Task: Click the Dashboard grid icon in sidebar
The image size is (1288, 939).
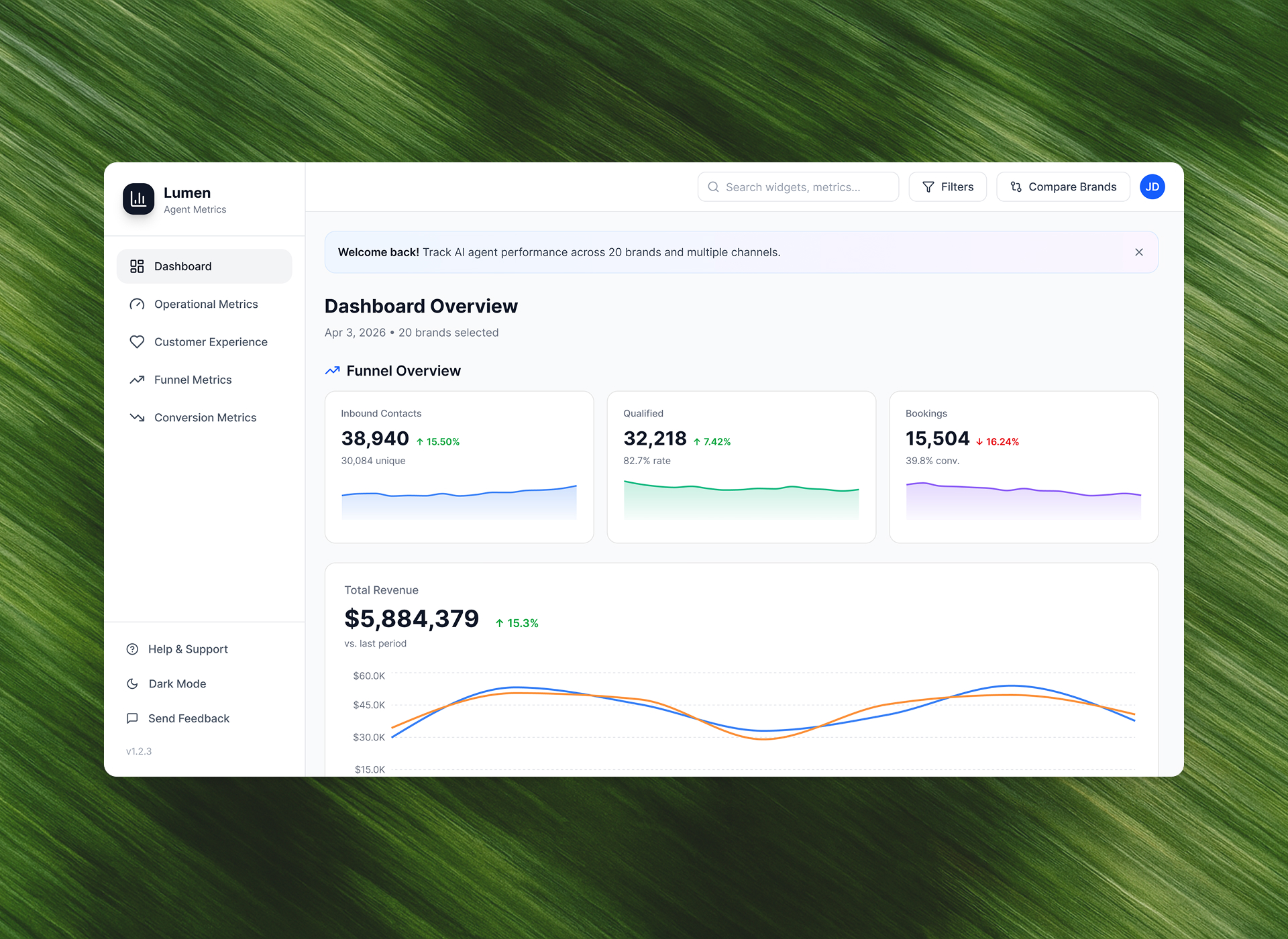Action: (x=137, y=266)
